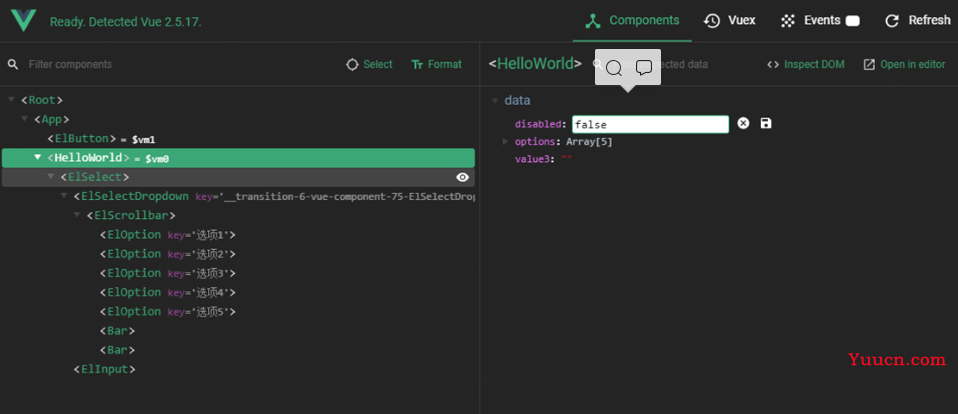Toggle the Format component names button
The image size is (958, 414).
[436, 64]
